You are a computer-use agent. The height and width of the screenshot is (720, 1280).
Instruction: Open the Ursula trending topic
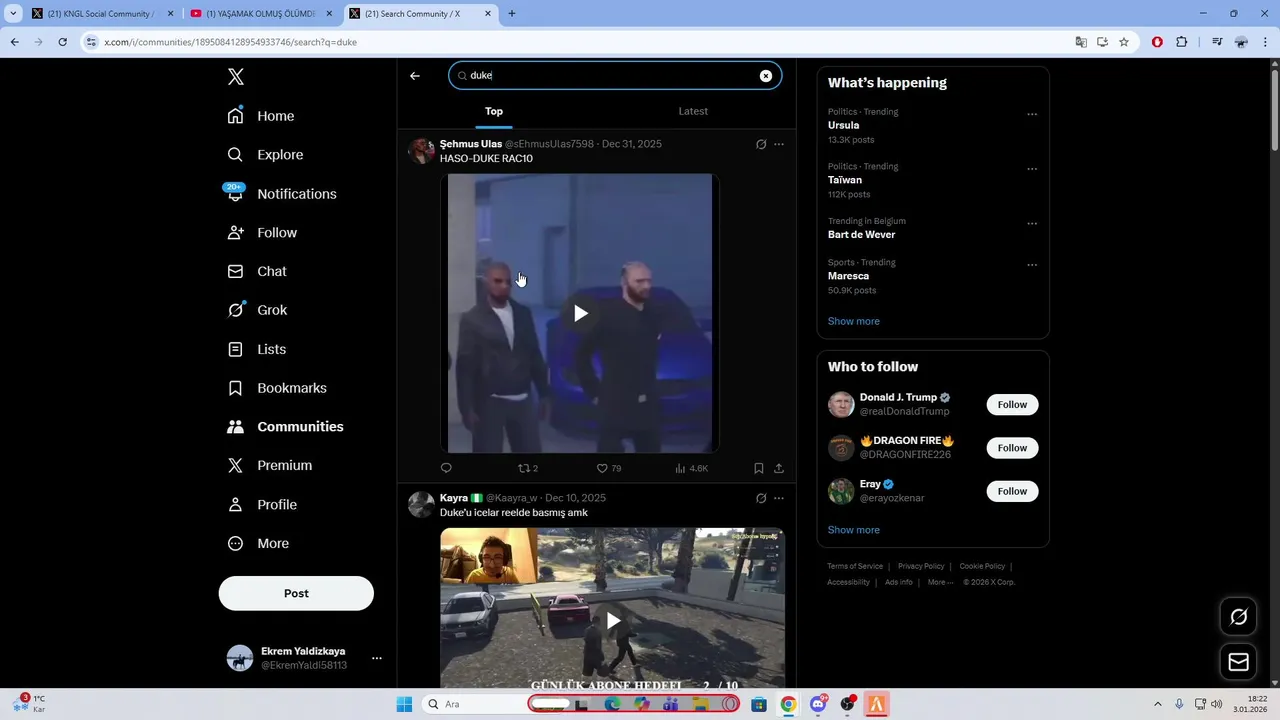844,126
